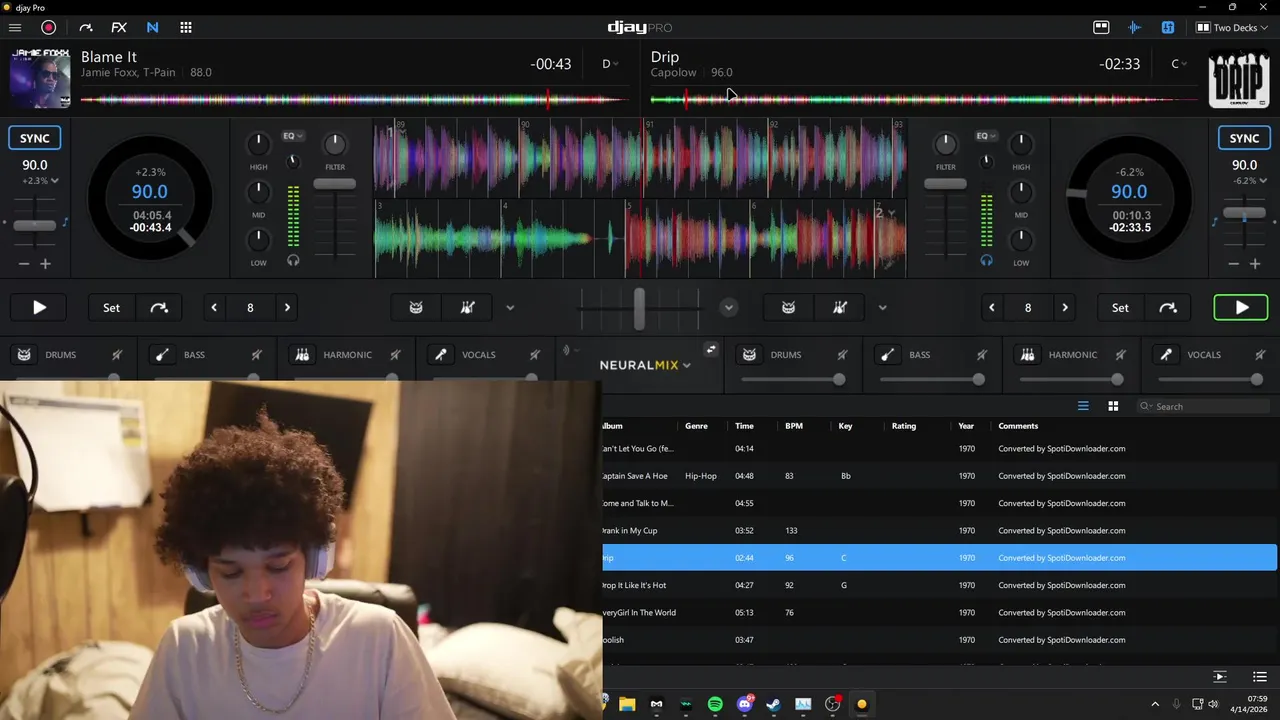Open the automix arrow icon in top toolbar
1280x720 pixels.
85,27
